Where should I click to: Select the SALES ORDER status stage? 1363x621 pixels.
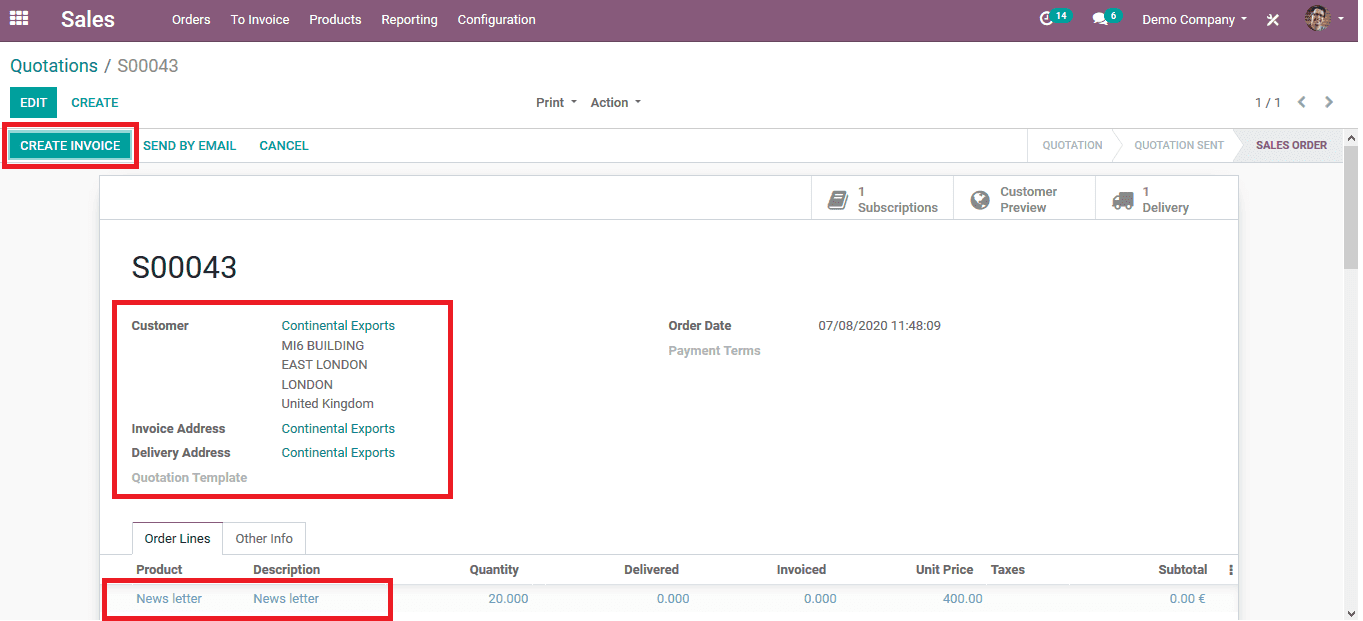1291,145
